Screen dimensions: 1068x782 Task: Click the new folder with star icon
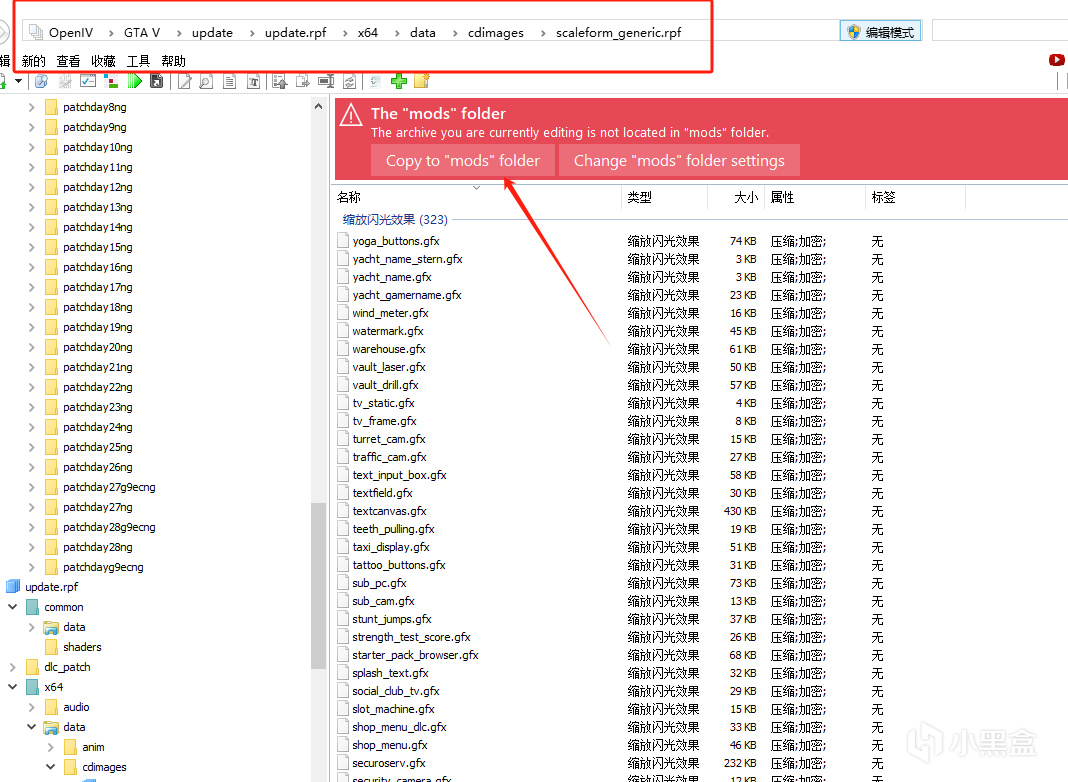[x=422, y=81]
